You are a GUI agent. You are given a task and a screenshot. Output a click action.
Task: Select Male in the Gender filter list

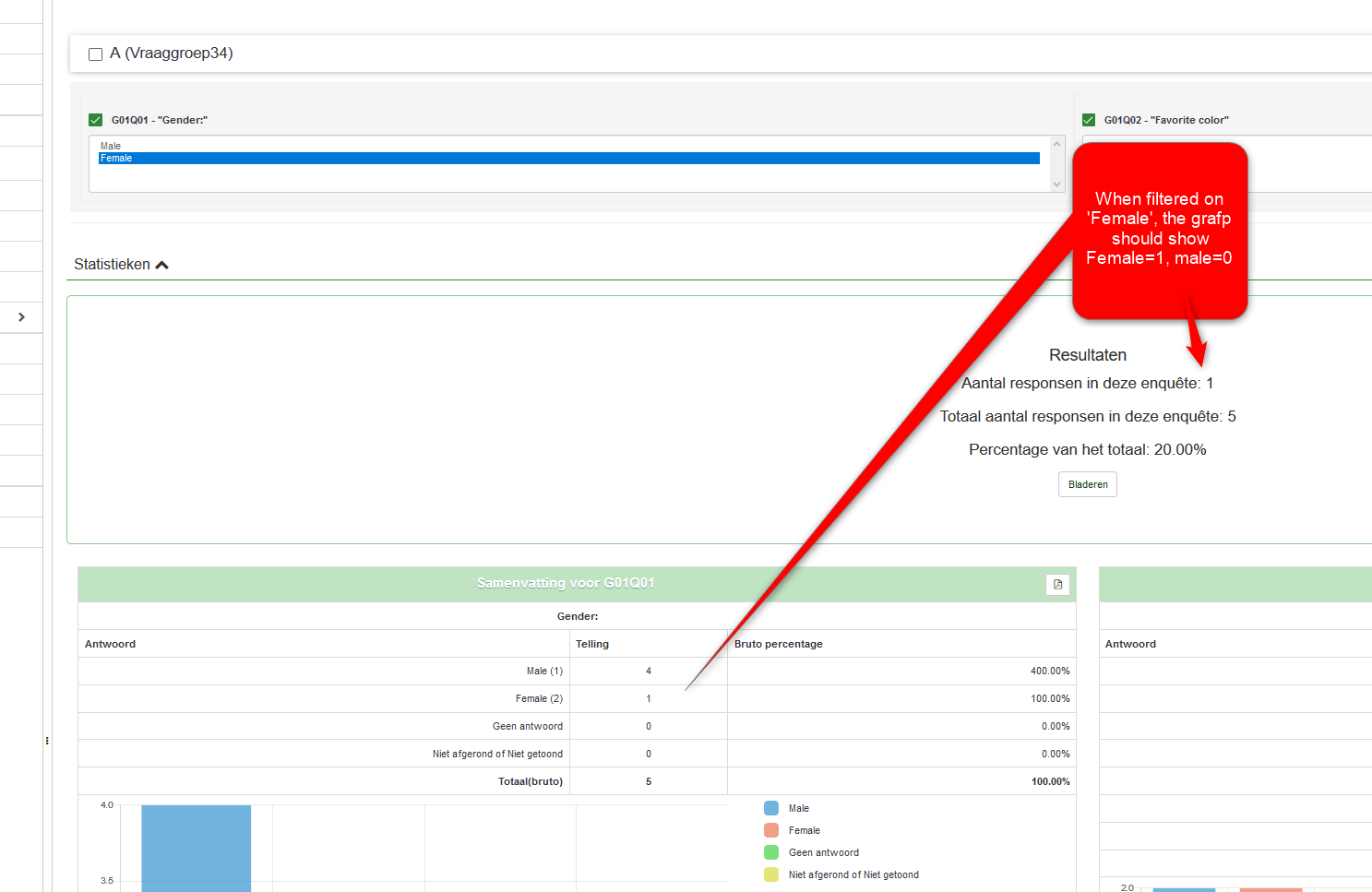click(x=111, y=146)
